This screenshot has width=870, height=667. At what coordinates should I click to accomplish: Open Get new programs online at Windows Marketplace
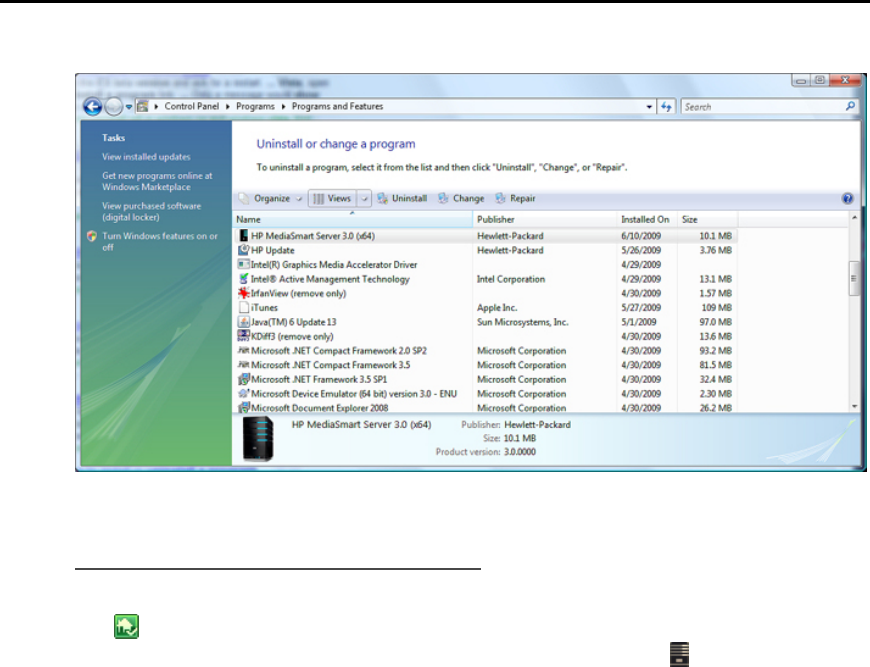pos(157,181)
